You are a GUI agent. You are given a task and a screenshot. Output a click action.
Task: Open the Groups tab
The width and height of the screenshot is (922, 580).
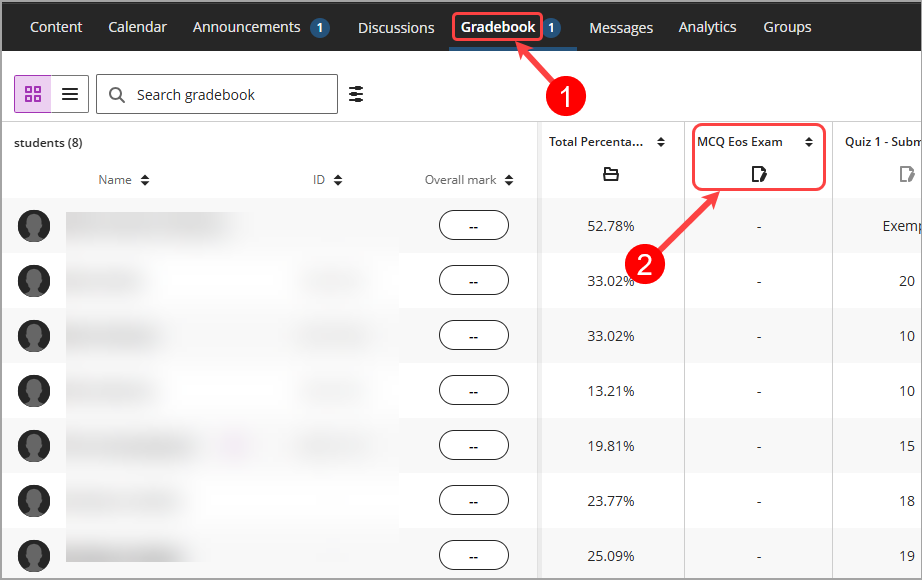(x=787, y=27)
